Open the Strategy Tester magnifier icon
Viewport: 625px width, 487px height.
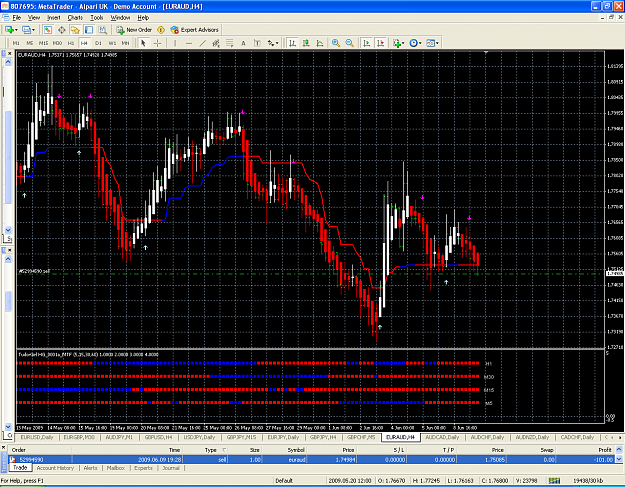102,30
